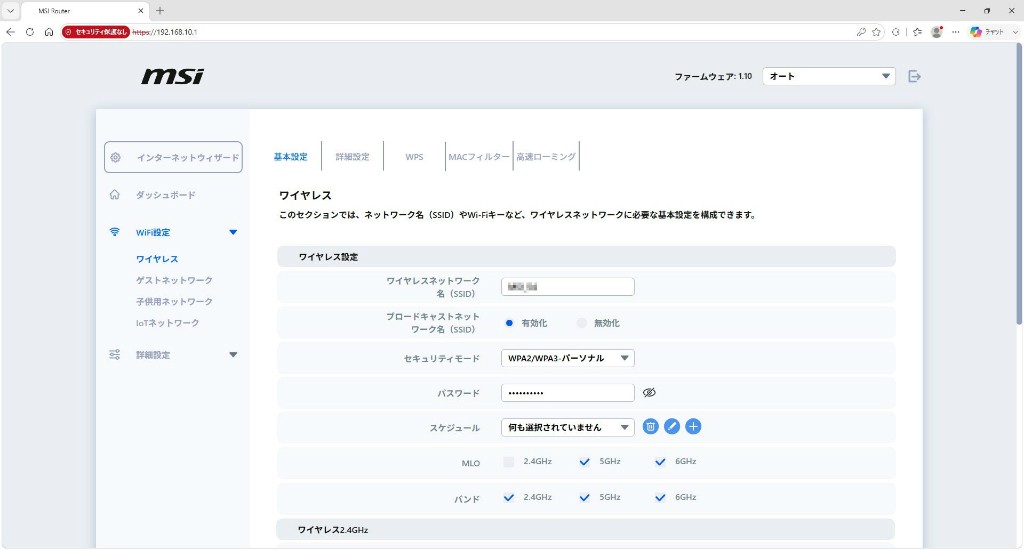Delete the selected schedule with trash icon
Viewport: 1024px width, 550px height.
point(650,427)
